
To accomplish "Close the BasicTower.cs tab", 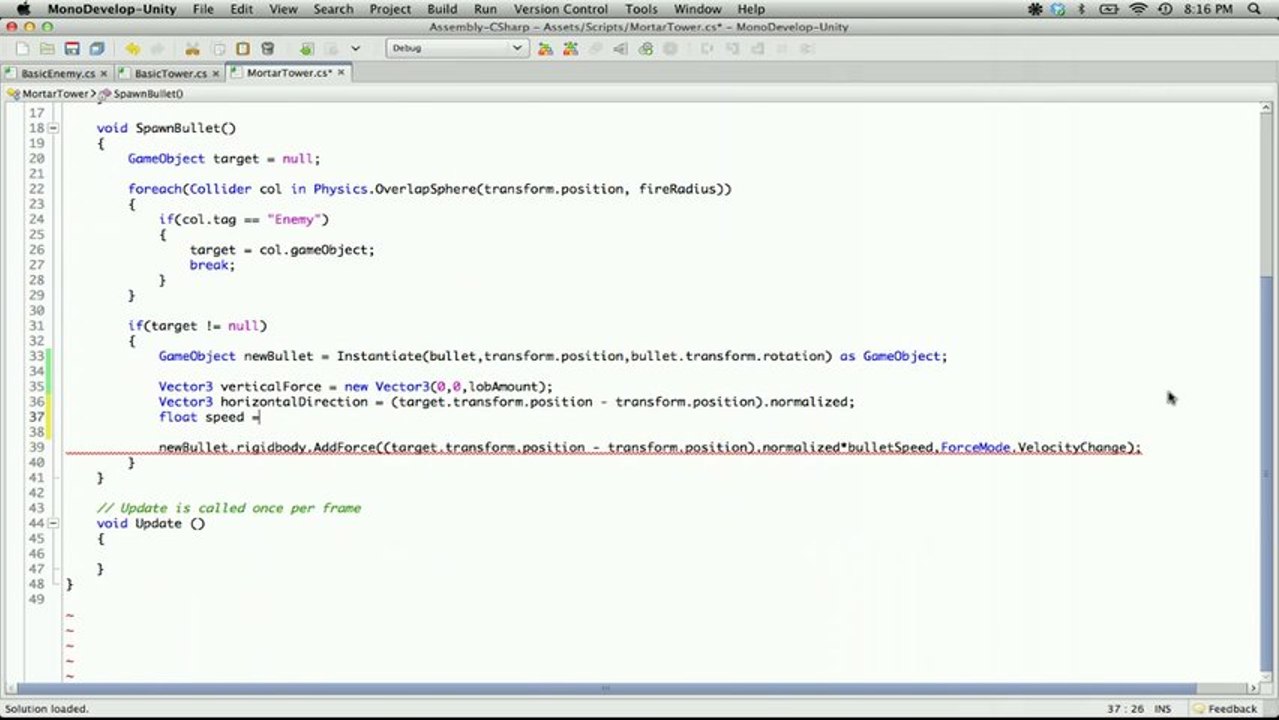I will click(x=216, y=73).
